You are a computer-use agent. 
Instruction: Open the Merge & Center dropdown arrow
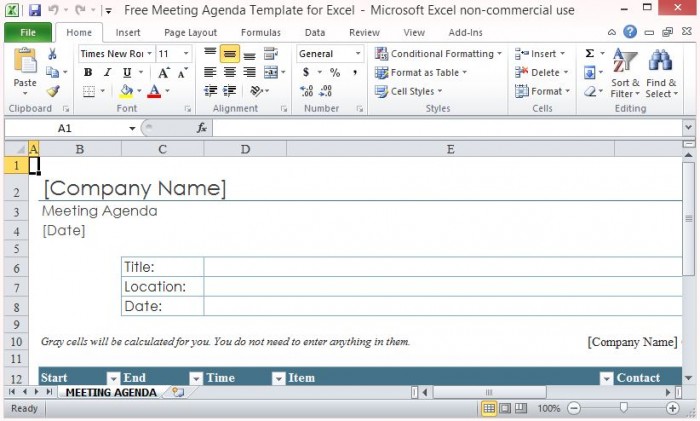[283, 72]
